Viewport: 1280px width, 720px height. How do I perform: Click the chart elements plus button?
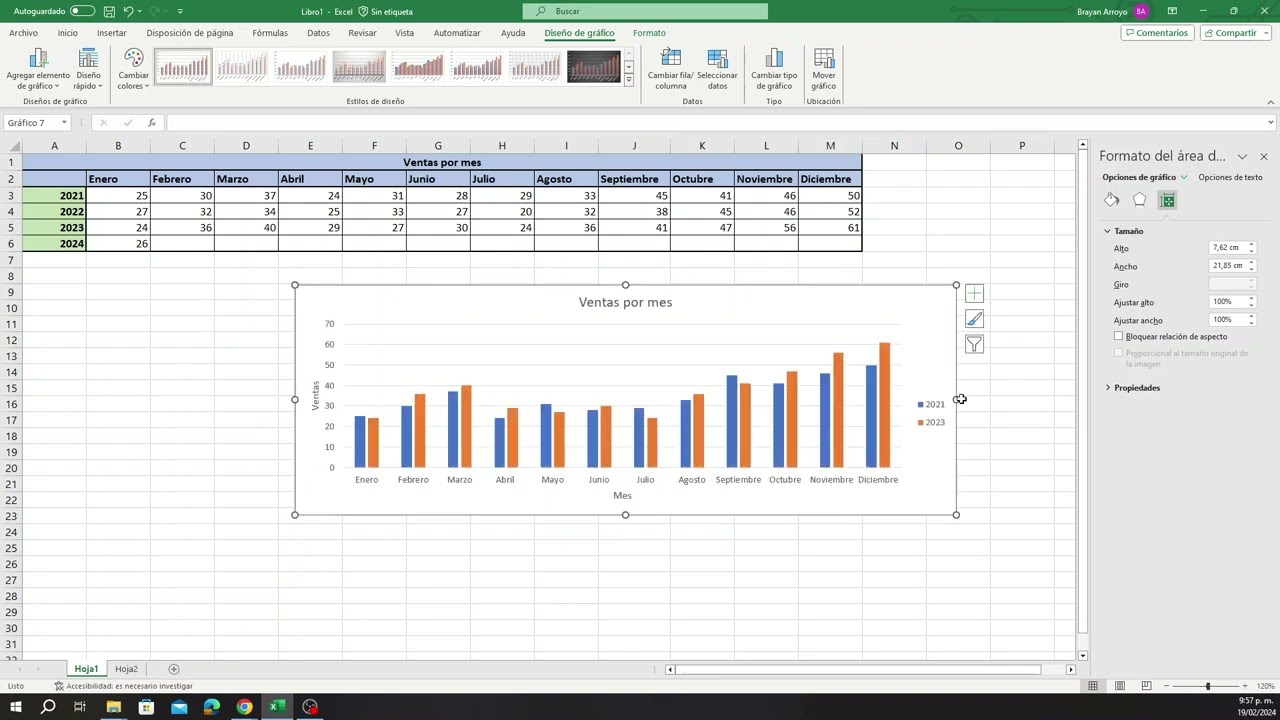(974, 294)
